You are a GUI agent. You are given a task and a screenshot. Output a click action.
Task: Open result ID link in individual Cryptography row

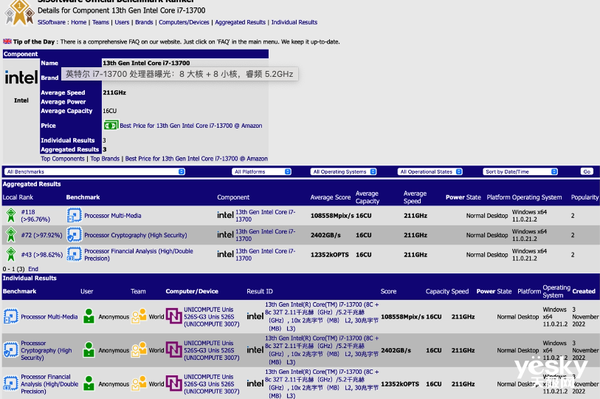(x=322, y=350)
